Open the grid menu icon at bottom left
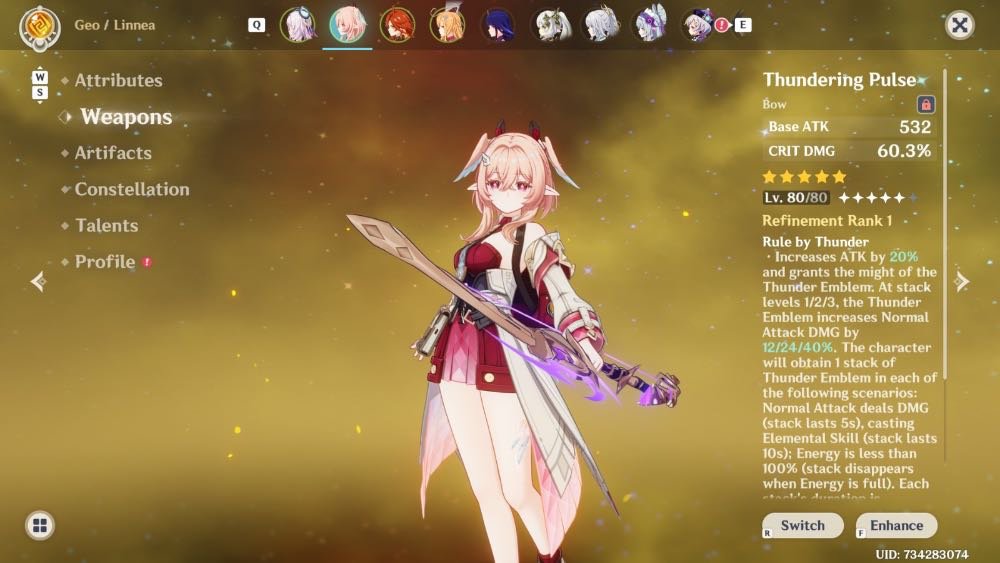Screen dimensions: 1000x563 pos(40,525)
